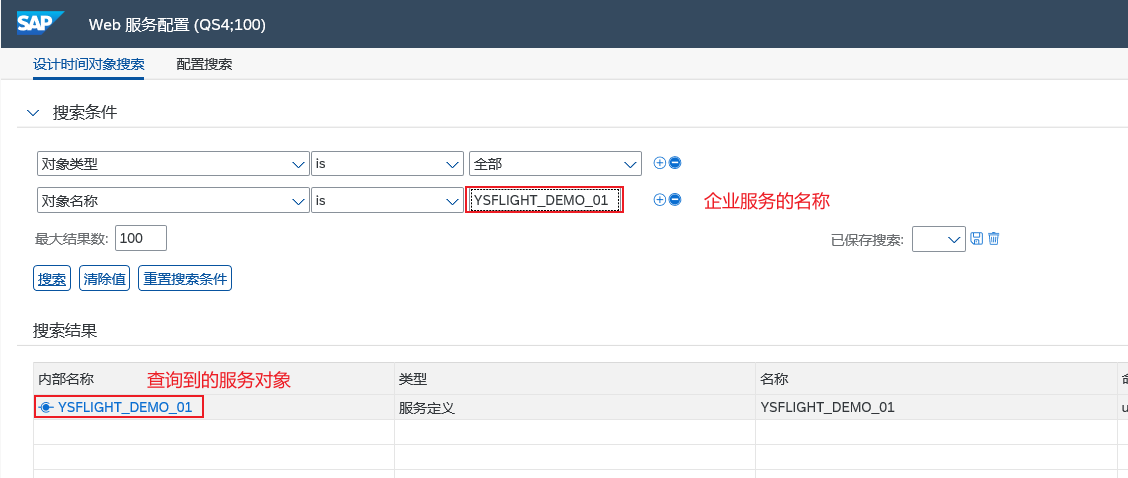Screen dimensions: 1128x478
Task: Click the 清除值 button
Action: point(104,279)
